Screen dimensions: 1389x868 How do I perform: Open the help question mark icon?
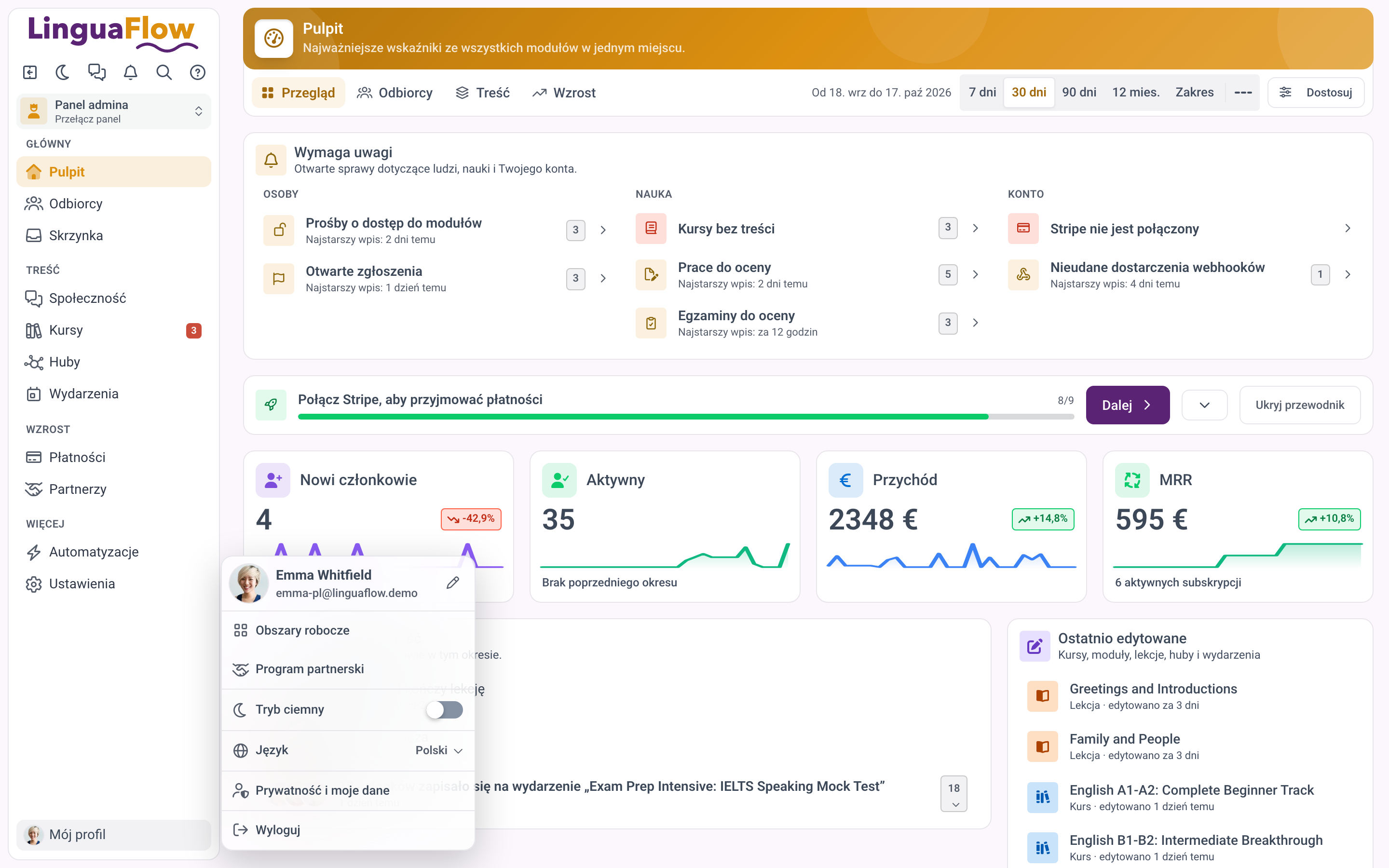tap(198, 72)
